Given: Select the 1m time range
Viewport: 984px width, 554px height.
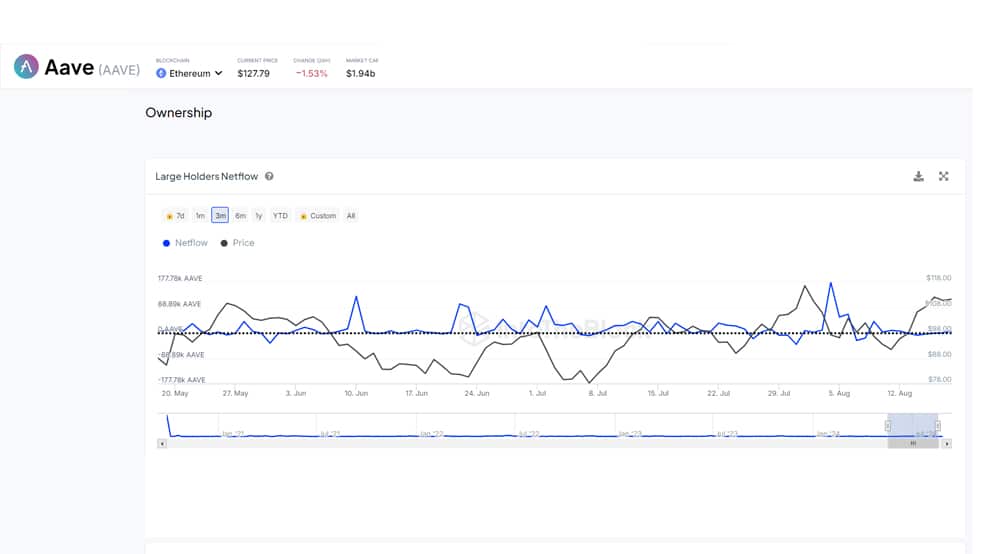Looking at the screenshot, I should [200, 216].
